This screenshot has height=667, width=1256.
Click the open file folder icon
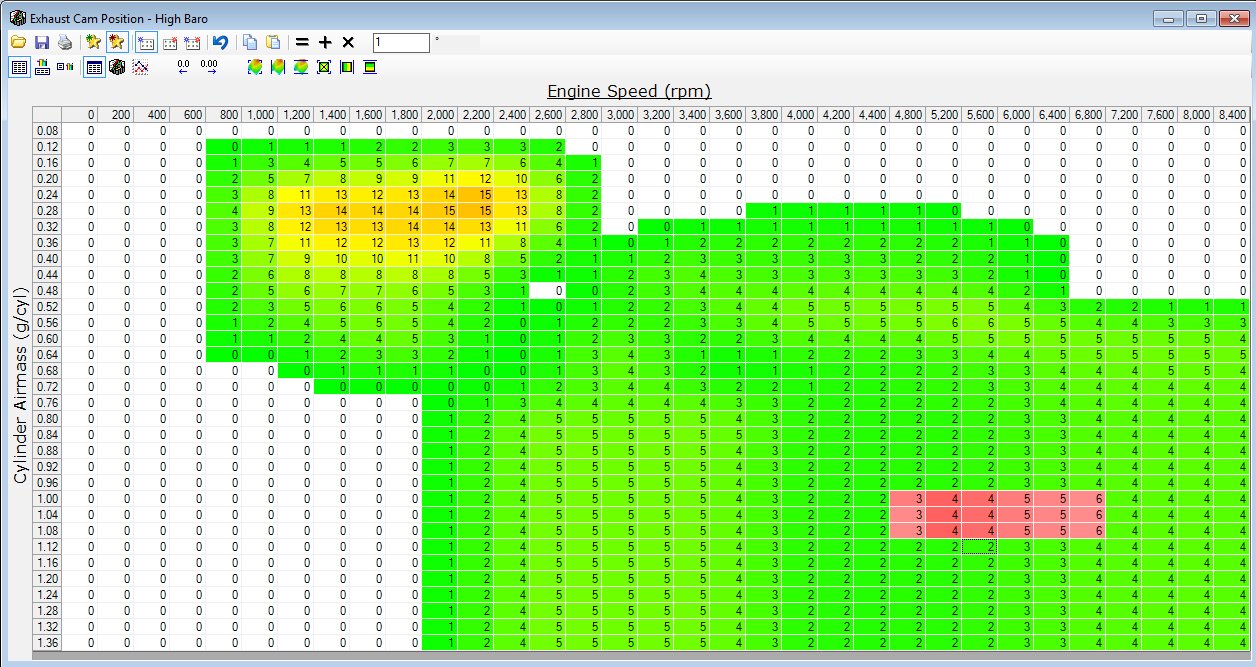tap(18, 42)
